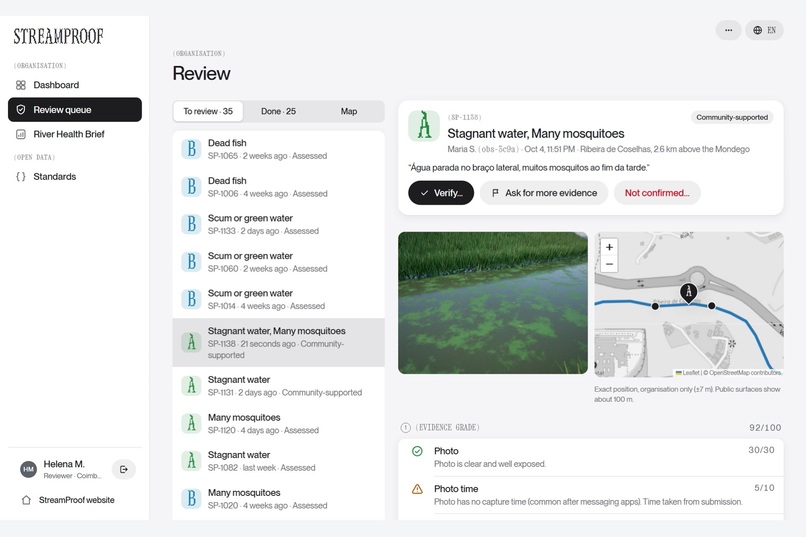Open the Leaflet attribution link
Viewport: 806px width, 537px height.
(x=687, y=373)
